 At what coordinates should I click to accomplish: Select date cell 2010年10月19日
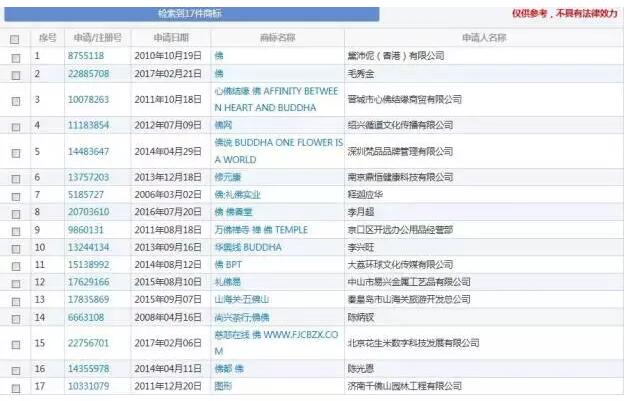(168, 56)
